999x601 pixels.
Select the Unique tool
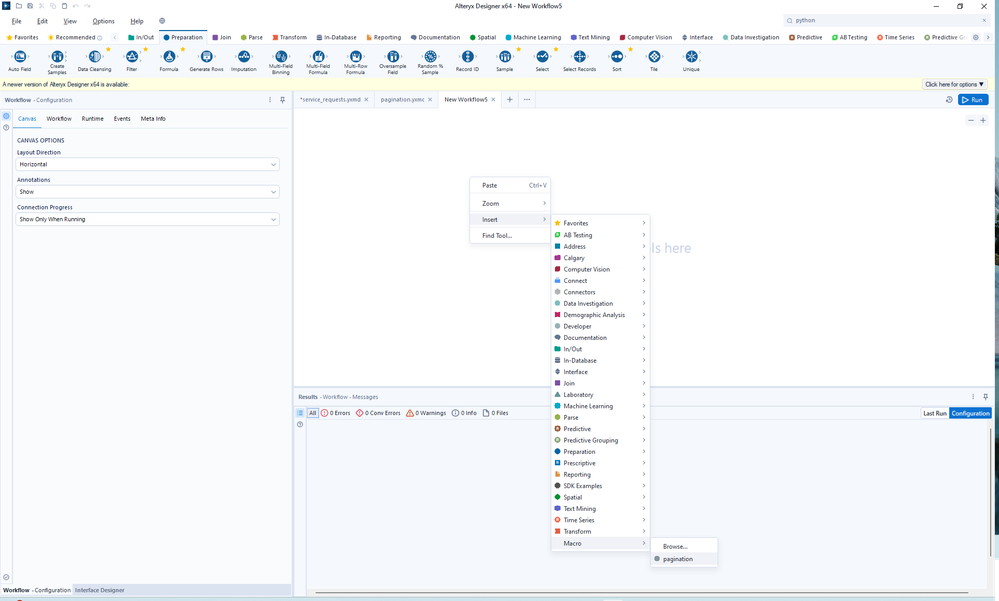point(691,61)
